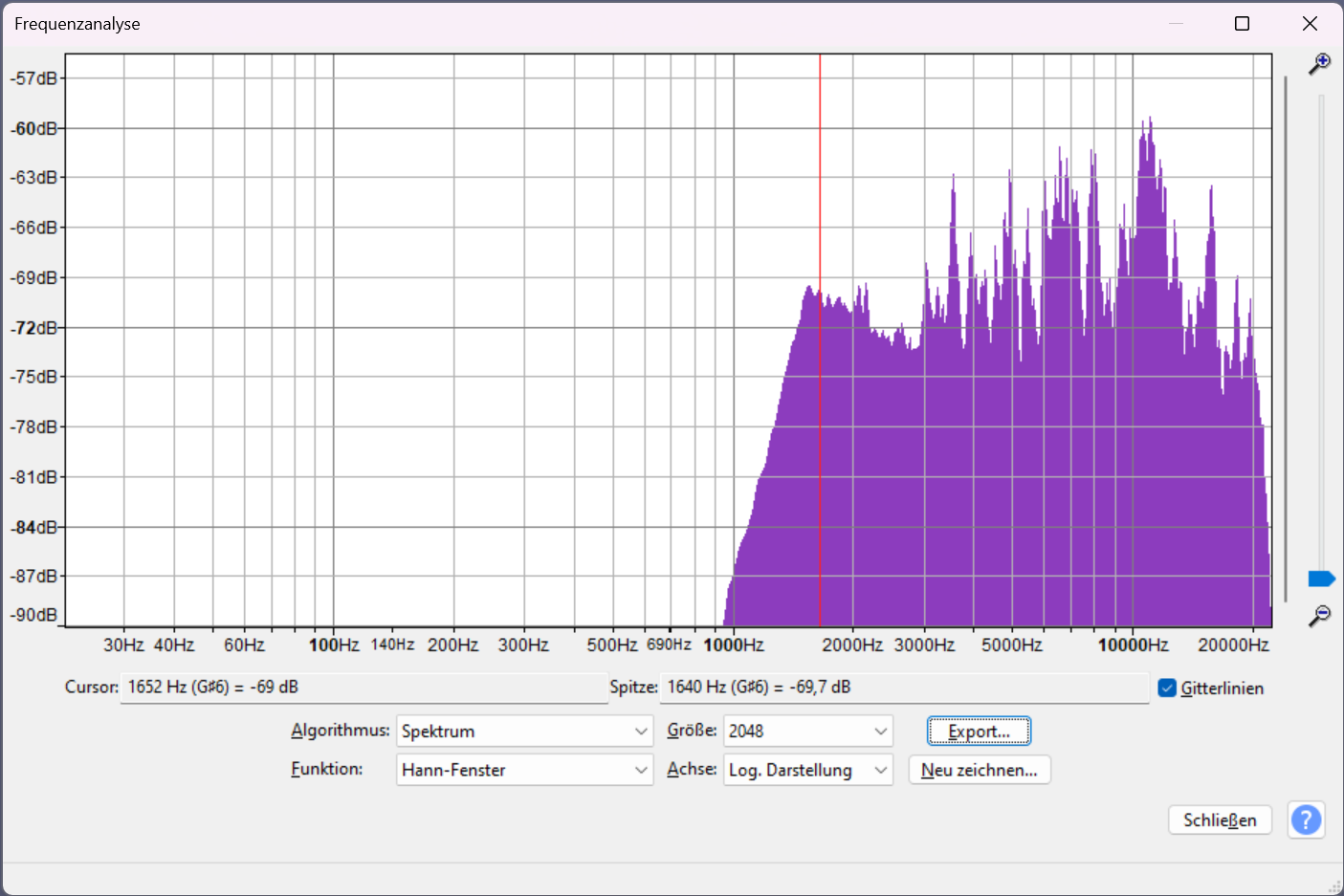Click the 10000Hz label on the frequency axis
The image size is (1344, 896).
coord(1133,645)
